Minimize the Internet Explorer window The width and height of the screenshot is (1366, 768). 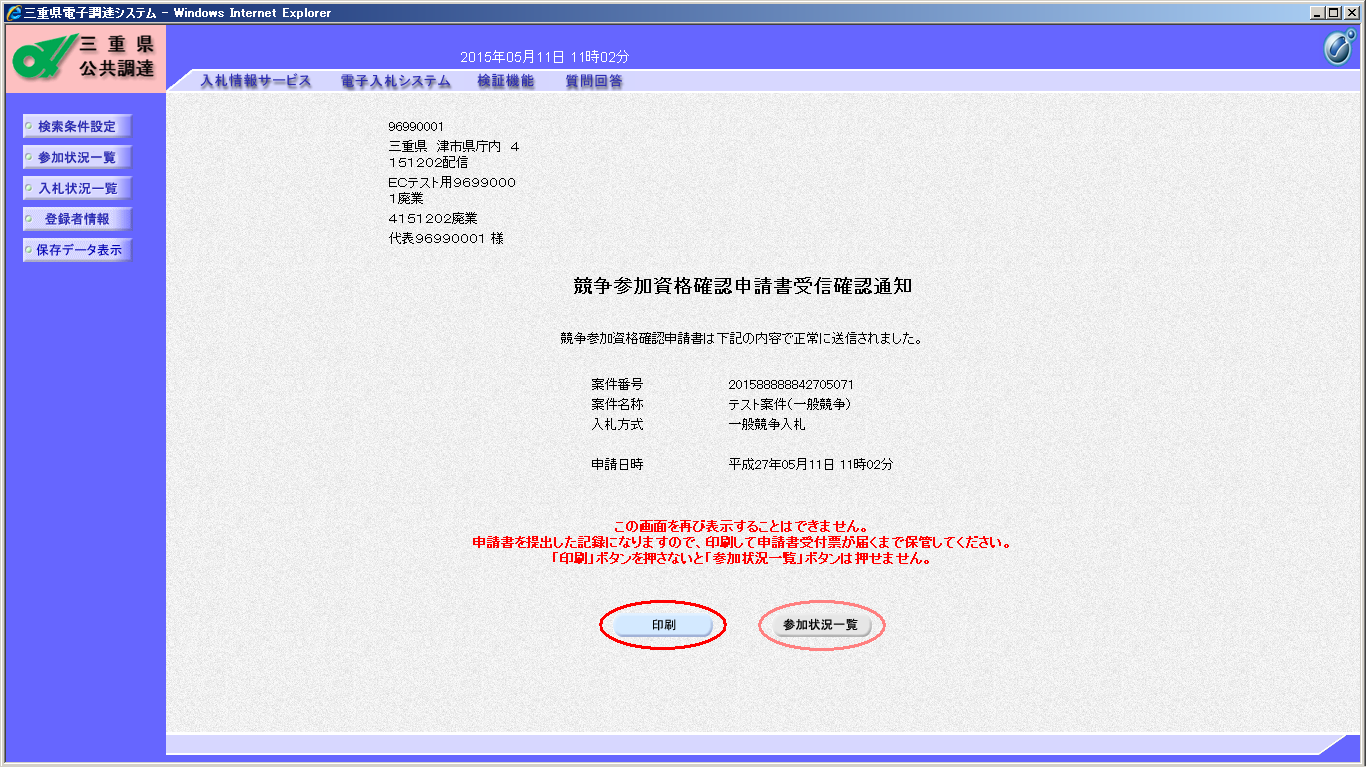1316,13
